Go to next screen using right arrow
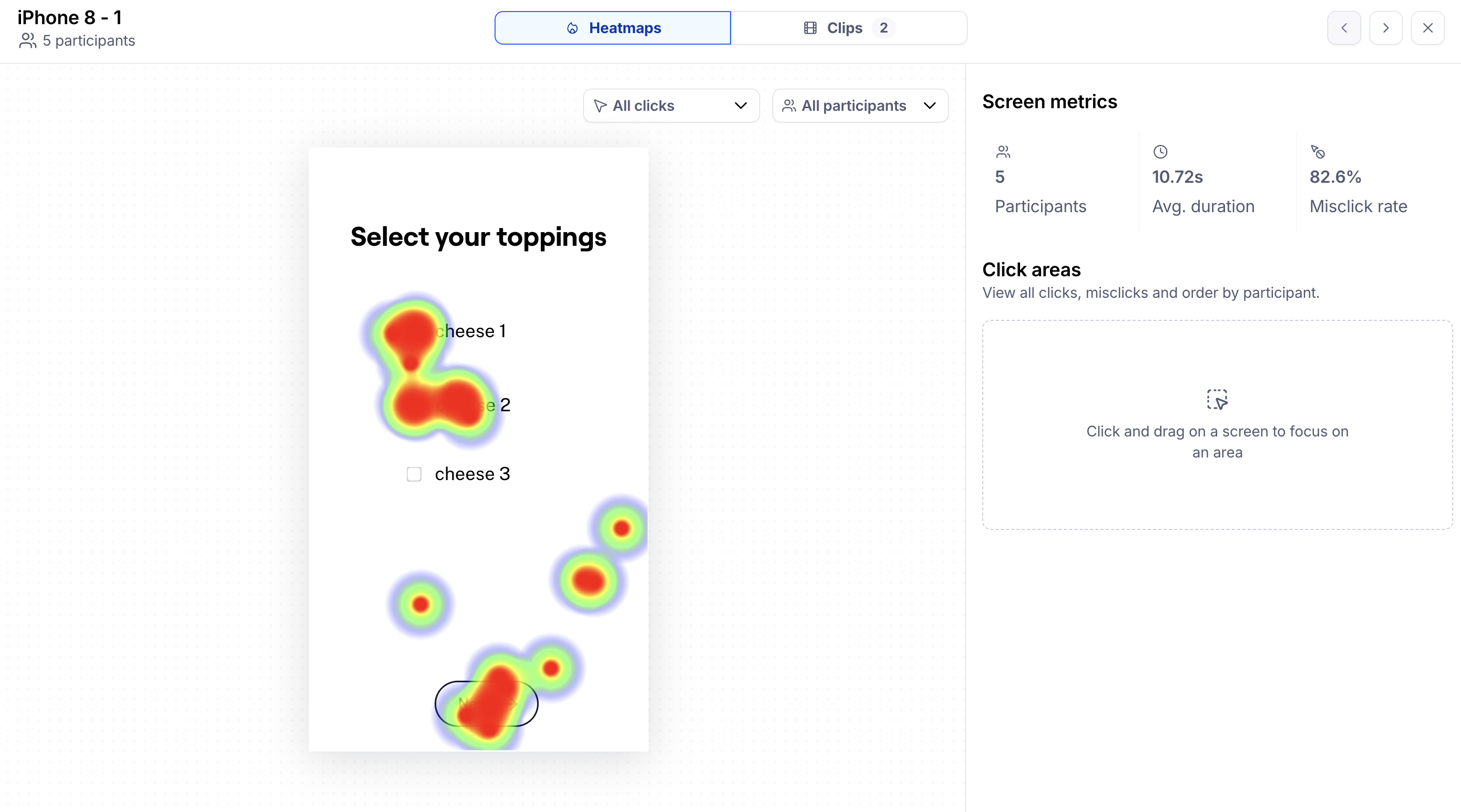 pyautogui.click(x=1385, y=28)
